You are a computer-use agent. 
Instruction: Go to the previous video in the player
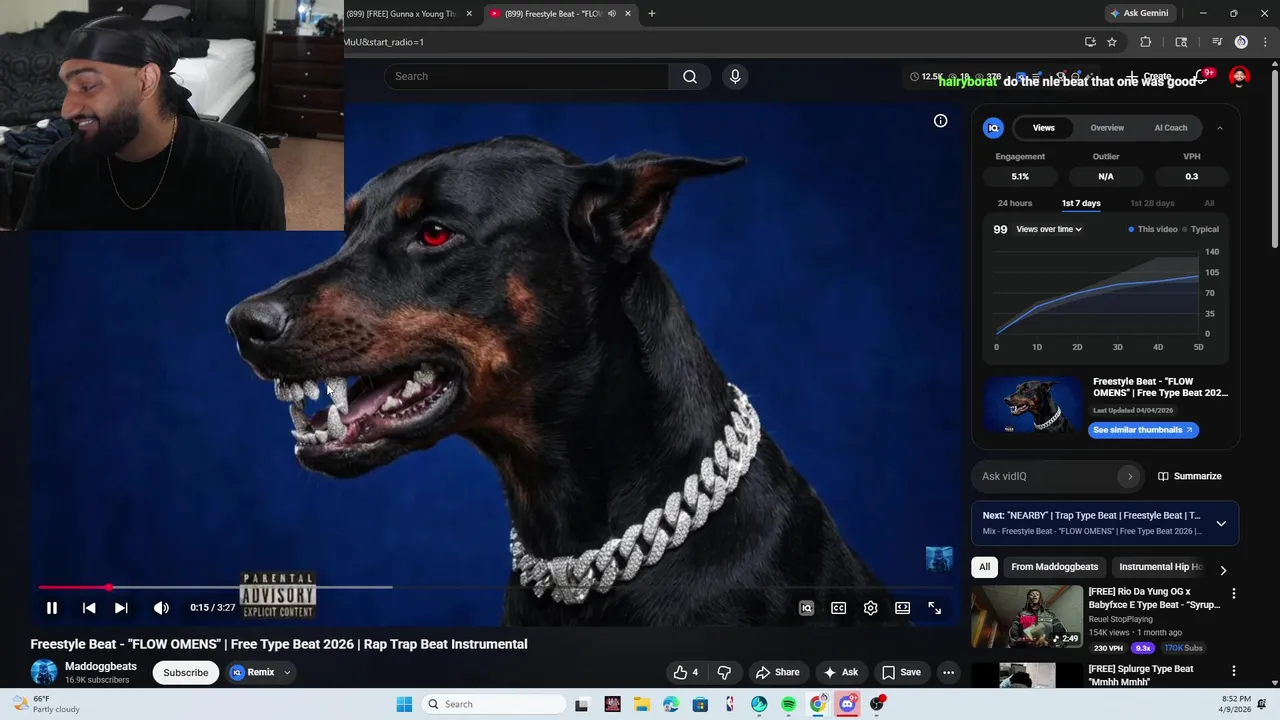[89, 608]
